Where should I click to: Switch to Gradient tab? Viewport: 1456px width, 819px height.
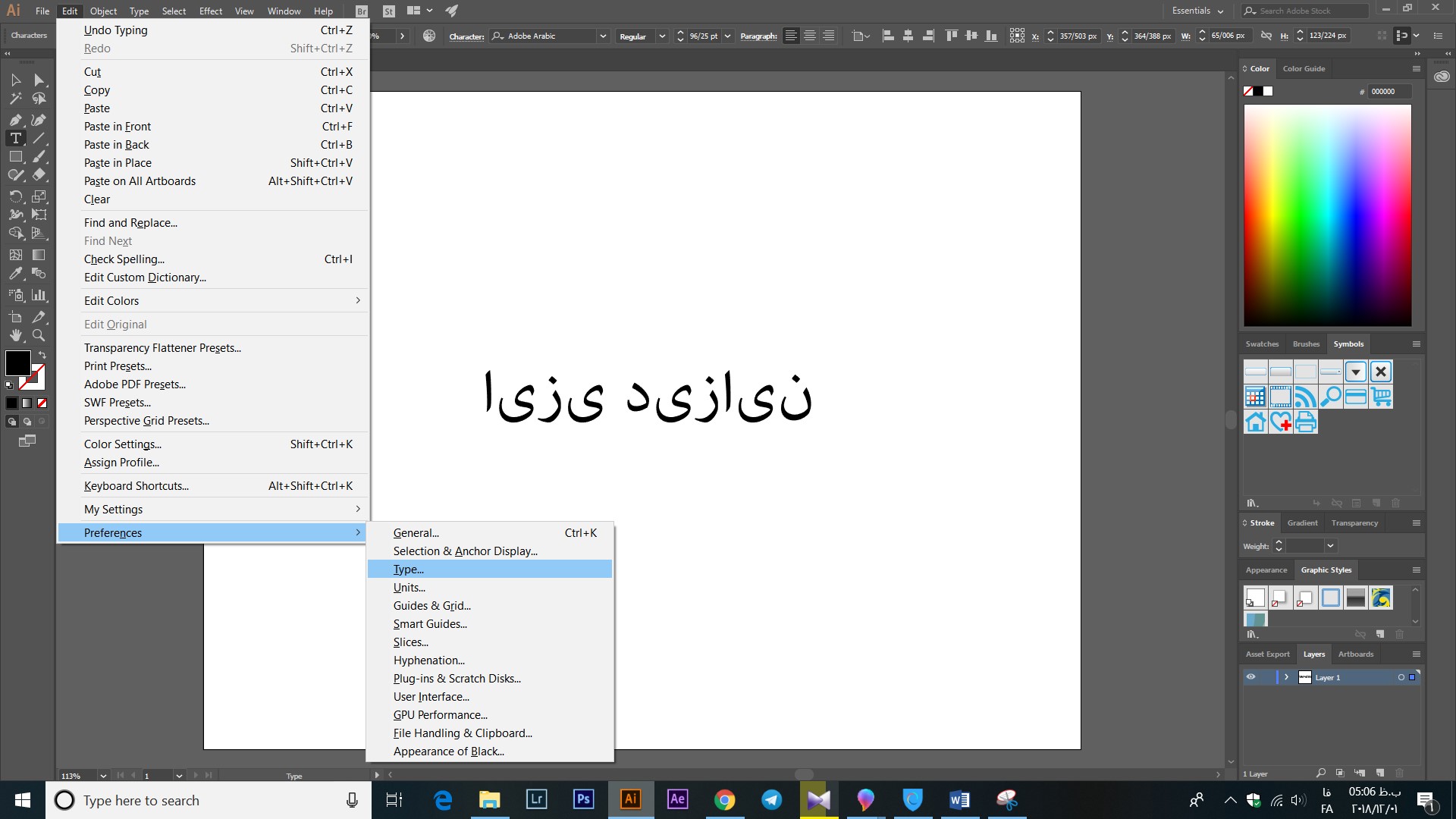click(x=1302, y=522)
